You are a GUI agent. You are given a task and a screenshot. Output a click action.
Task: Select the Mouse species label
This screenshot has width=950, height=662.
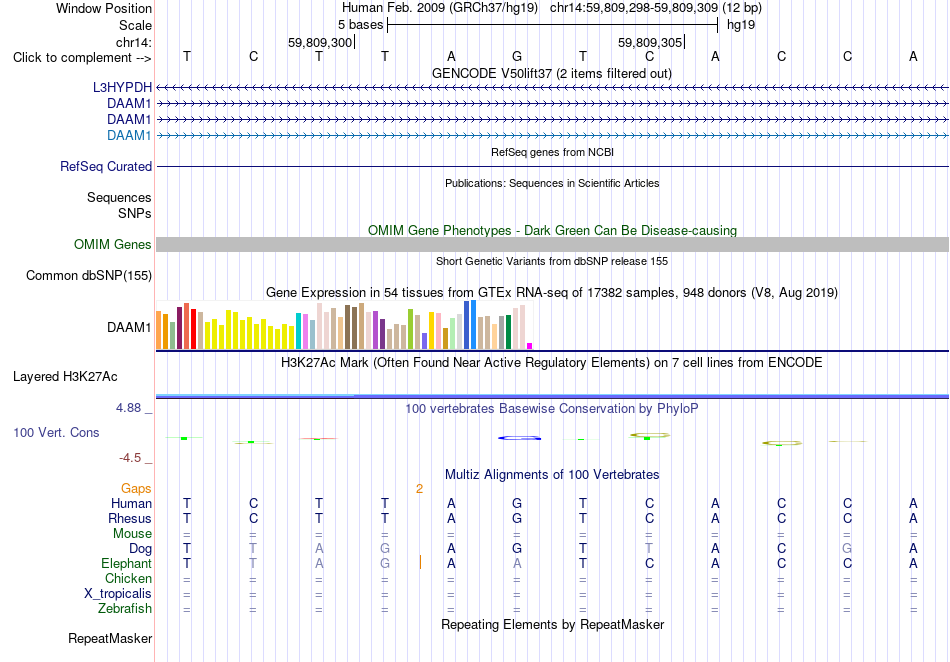click(x=132, y=534)
